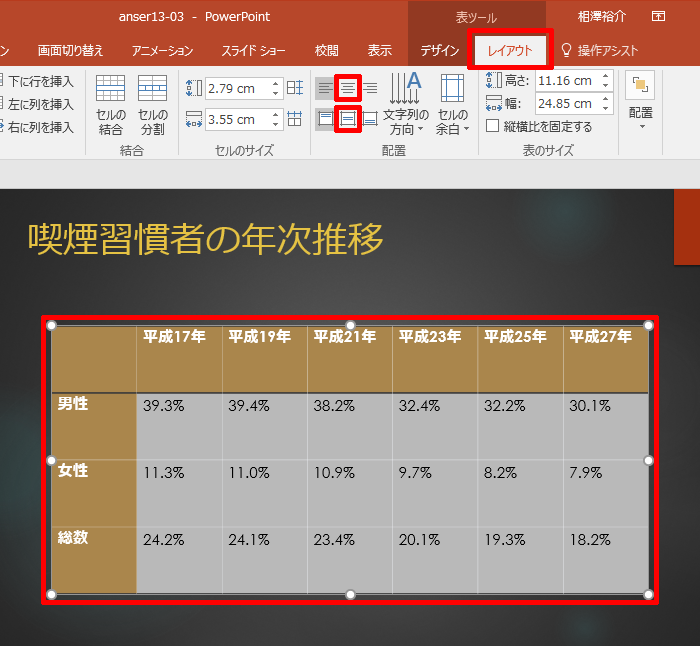Viewport: 700px width, 646px height.
Task: Click the Split Cells (セルの分割) icon
Action: (152, 88)
